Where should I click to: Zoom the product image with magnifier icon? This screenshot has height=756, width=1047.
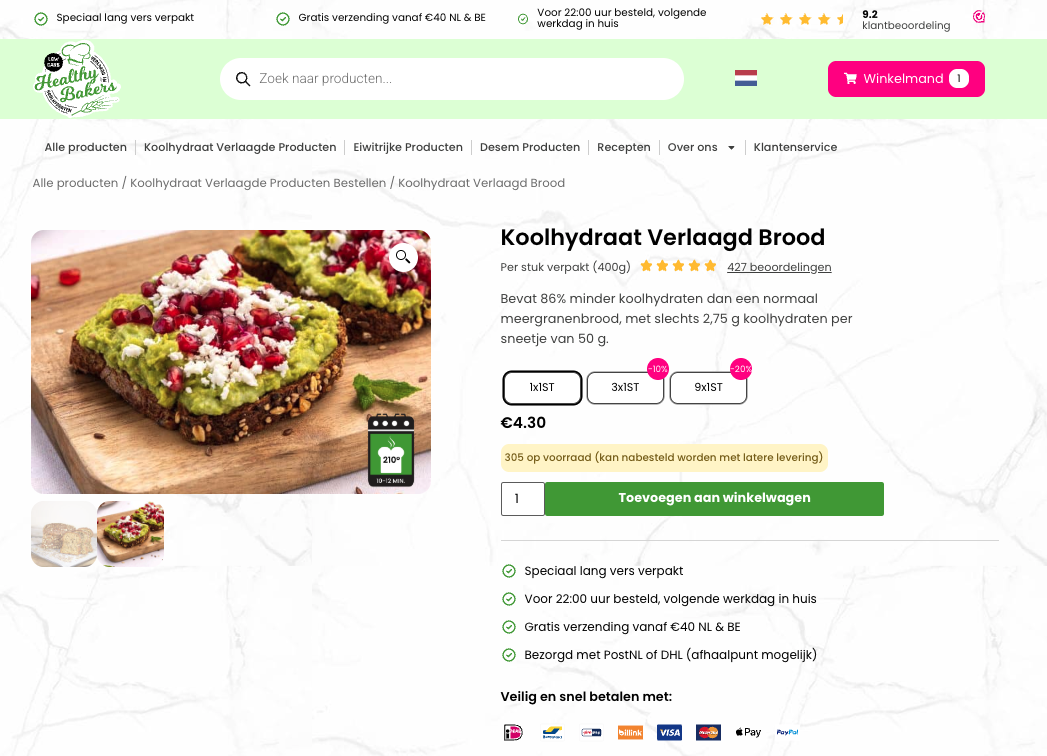(x=402, y=258)
